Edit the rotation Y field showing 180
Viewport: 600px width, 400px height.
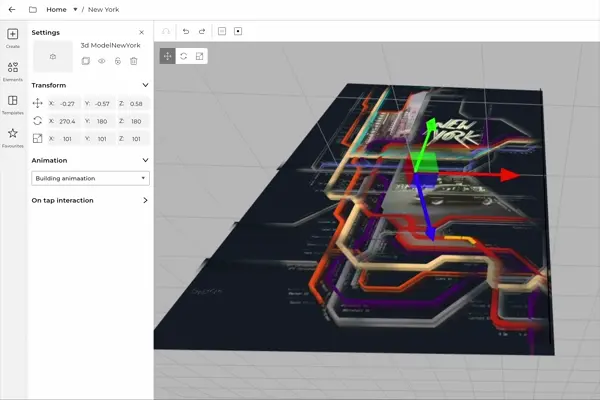point(99,121)
